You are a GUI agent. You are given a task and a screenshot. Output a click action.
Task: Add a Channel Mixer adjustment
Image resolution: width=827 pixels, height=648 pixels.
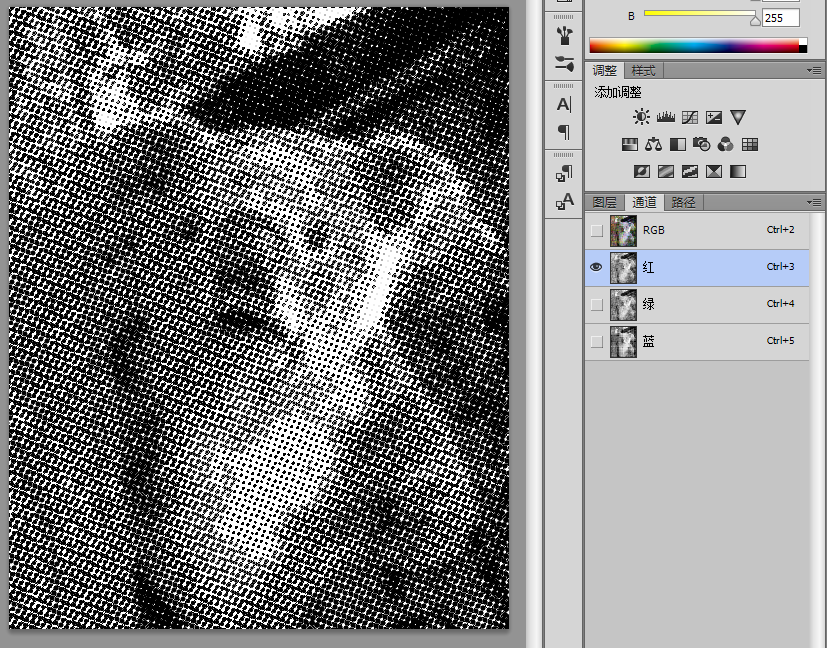[726, 144]
